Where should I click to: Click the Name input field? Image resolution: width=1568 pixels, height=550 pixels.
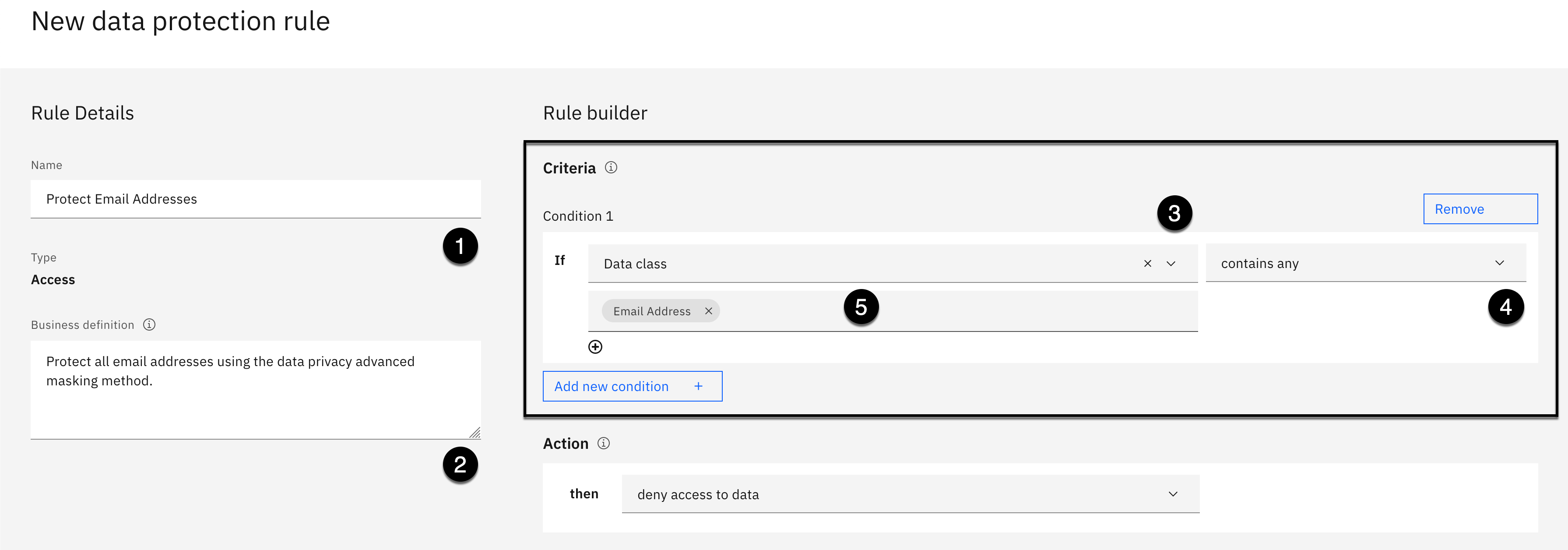tap(256, 199)
